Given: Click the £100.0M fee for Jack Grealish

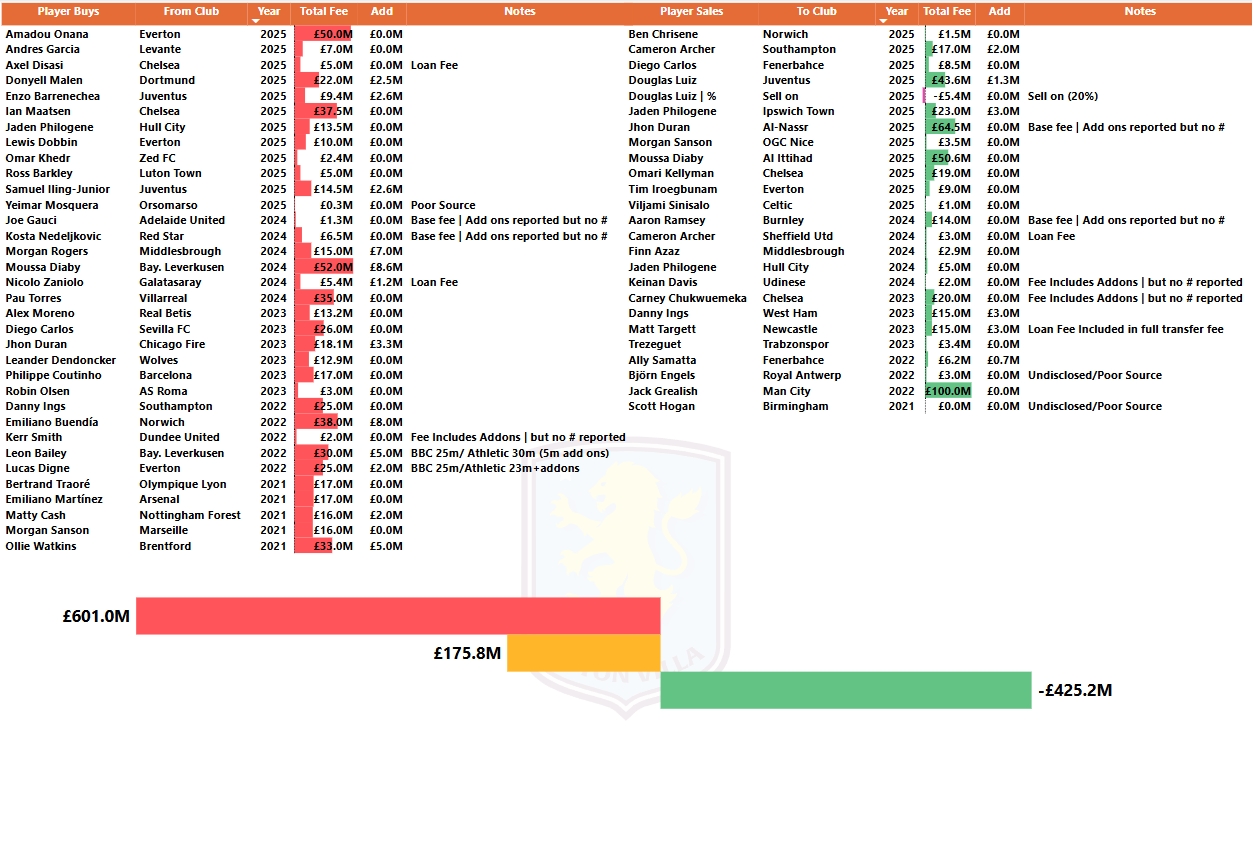Looking at the screenshot, I should pos(949,391).
